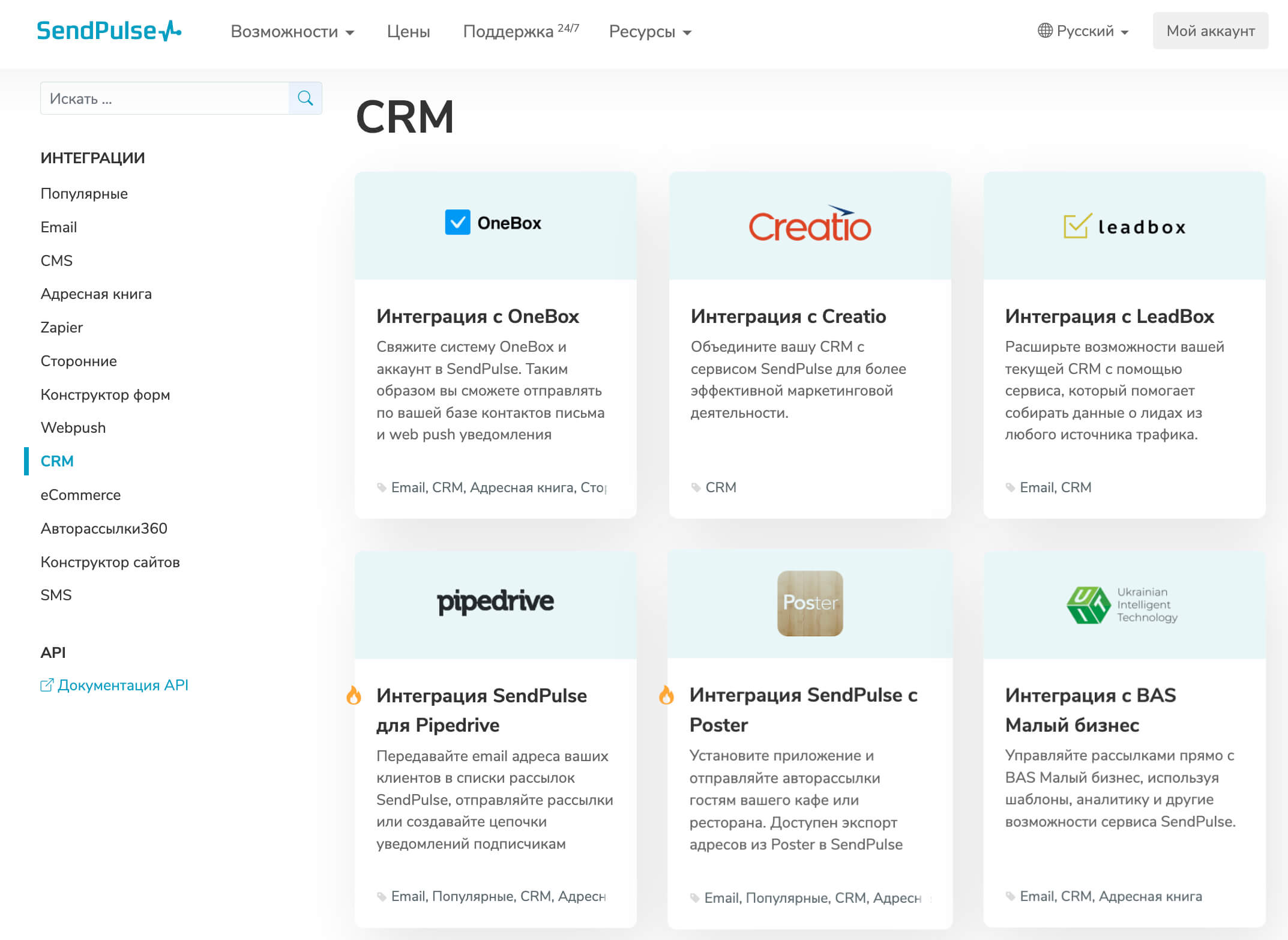Select Конструктор сайтов in sidebar
The width and height of the screenshot is (1288, 940).
[x=110, y=562]
